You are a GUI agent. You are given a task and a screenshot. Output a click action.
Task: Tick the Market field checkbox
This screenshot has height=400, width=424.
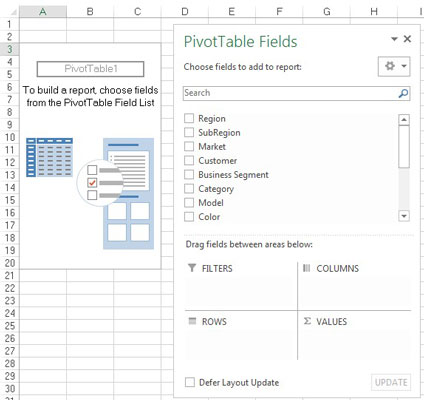[189, 146]
